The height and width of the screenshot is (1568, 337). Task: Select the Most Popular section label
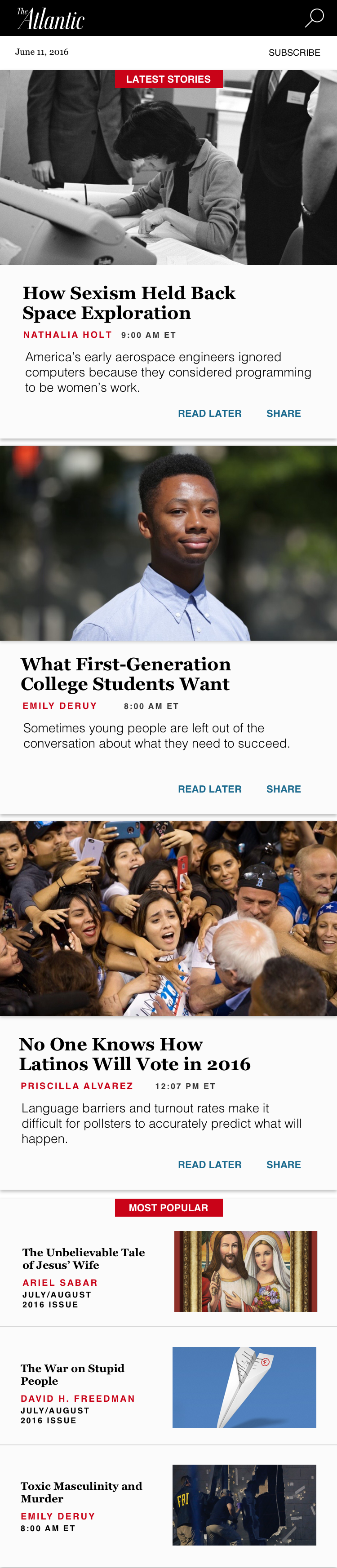pos(168,1208)
